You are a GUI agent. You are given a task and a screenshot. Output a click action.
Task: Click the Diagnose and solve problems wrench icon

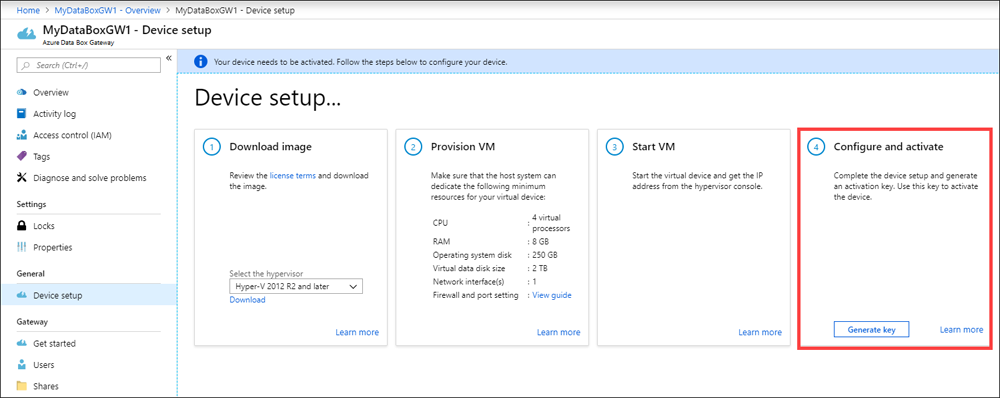(x=22, y=177)
